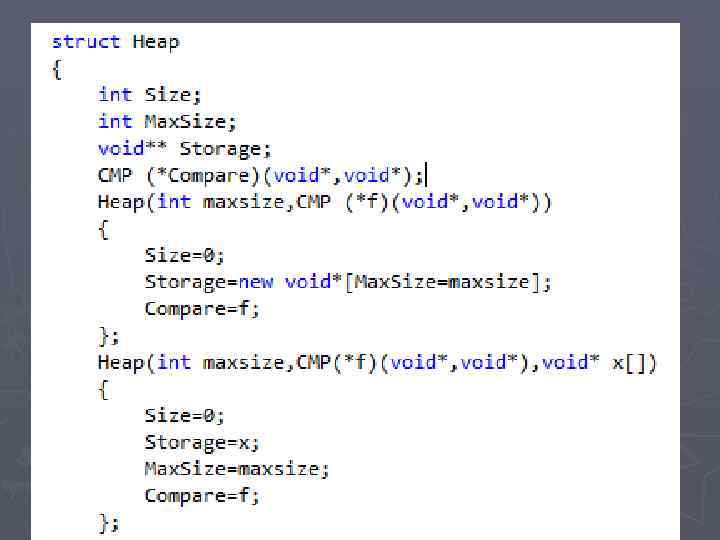Click the last 'Compare=f;' statement
The width and height of the screenshot is (720, 540).
(202, 496)
